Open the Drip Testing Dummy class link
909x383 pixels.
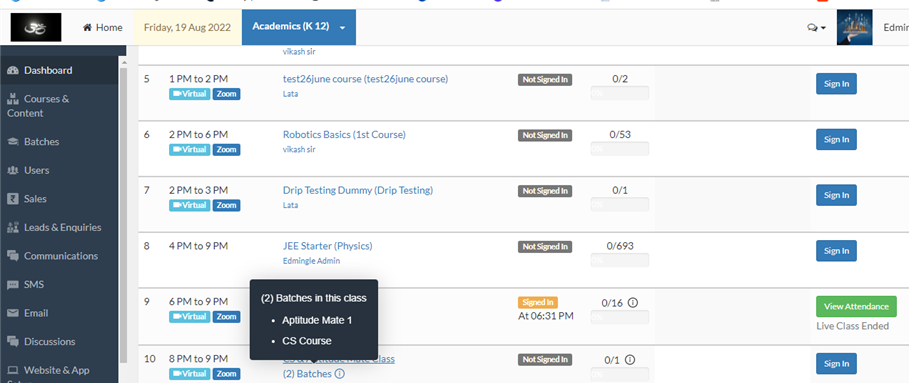click(358, 190)
